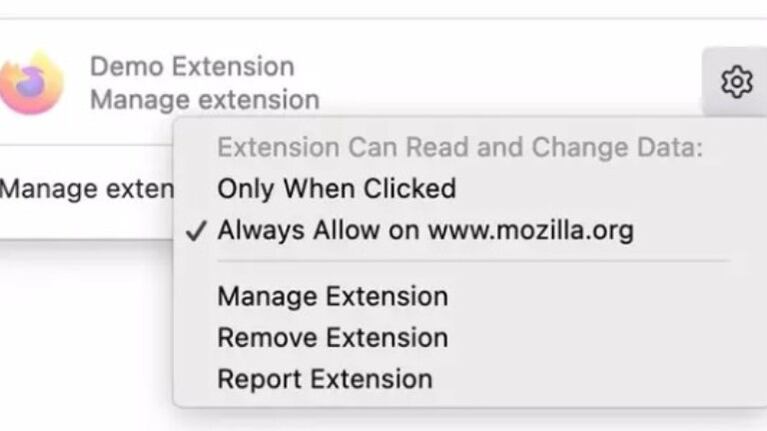Screen dimensions: 767x431
Task: Uninstall Demo Extension using Remove Extension
Action: [x=332, y=338]
